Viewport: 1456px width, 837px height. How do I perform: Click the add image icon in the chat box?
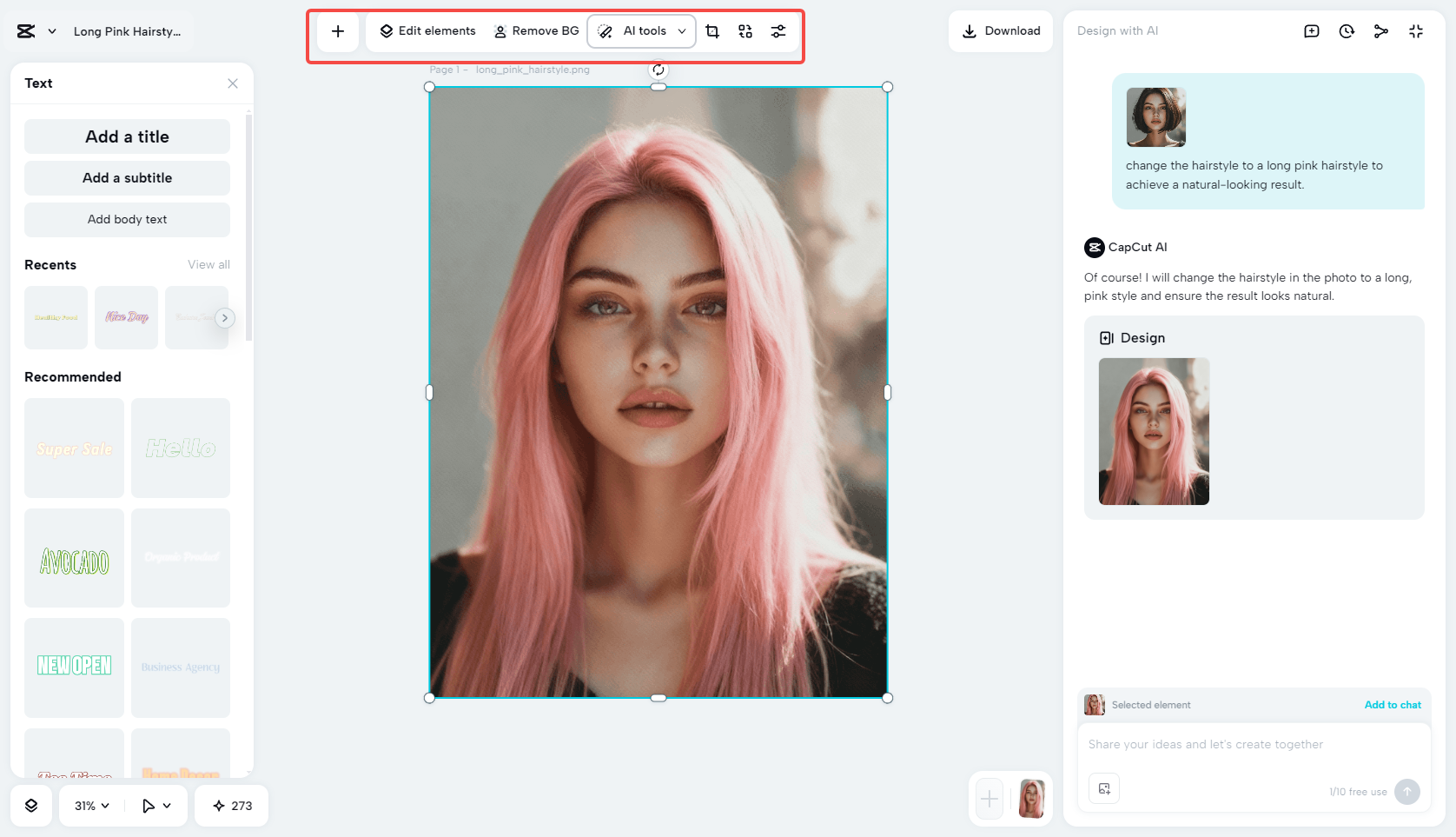1104,788
